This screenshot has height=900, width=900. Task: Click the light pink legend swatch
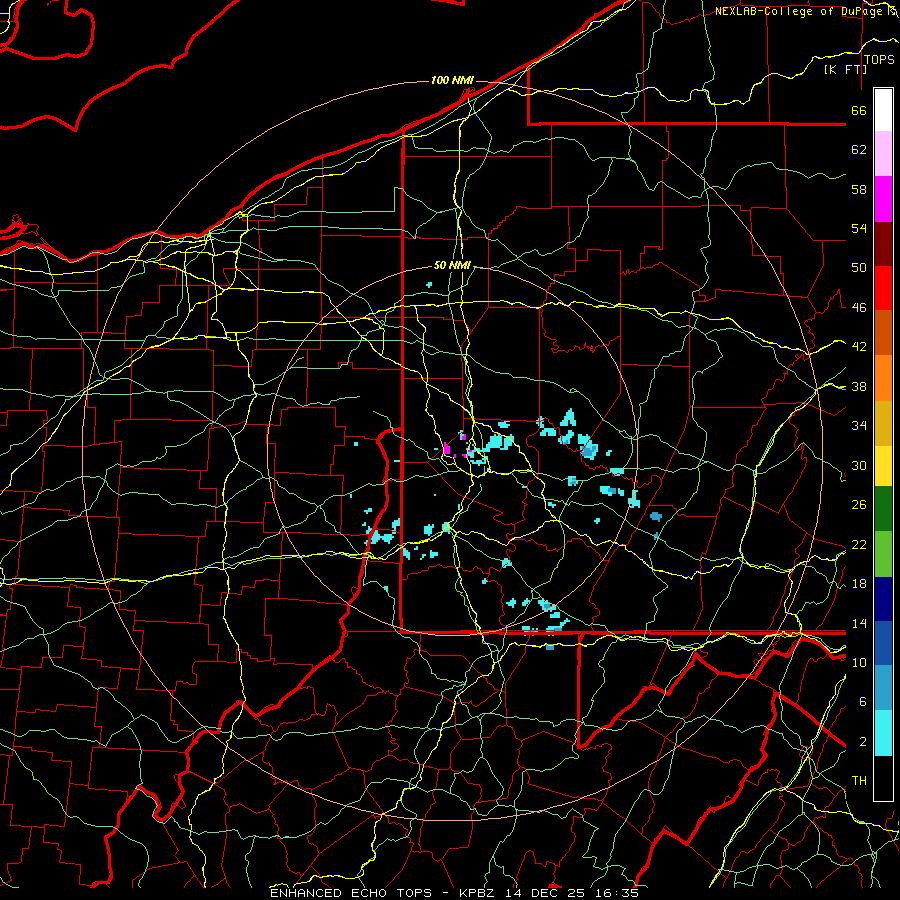883,154
